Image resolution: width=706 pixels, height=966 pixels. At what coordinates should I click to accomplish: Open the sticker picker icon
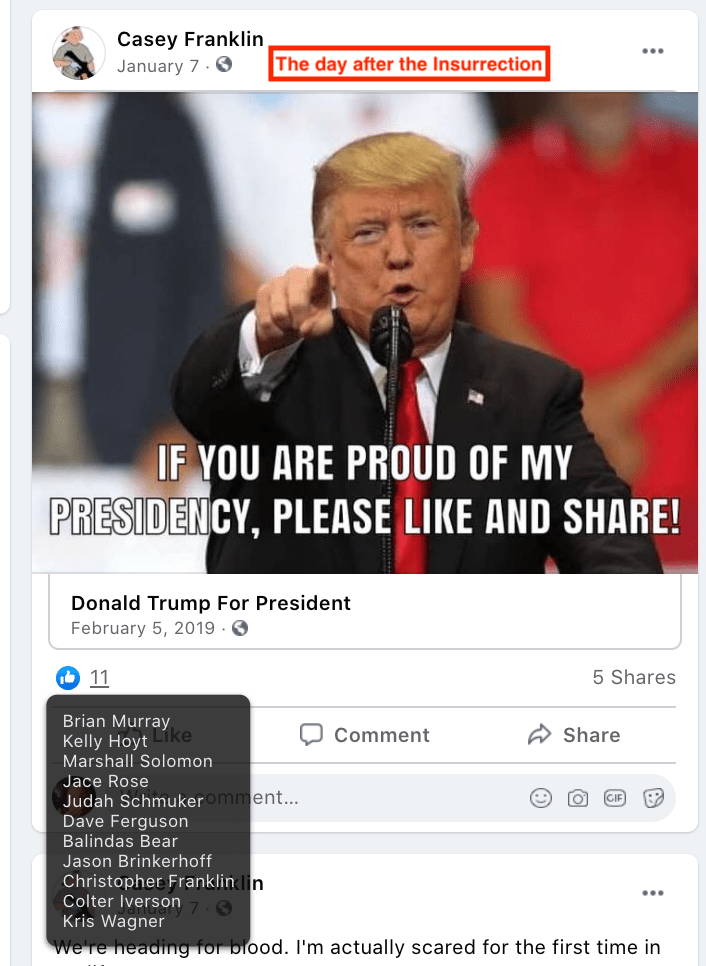[652, 798]
